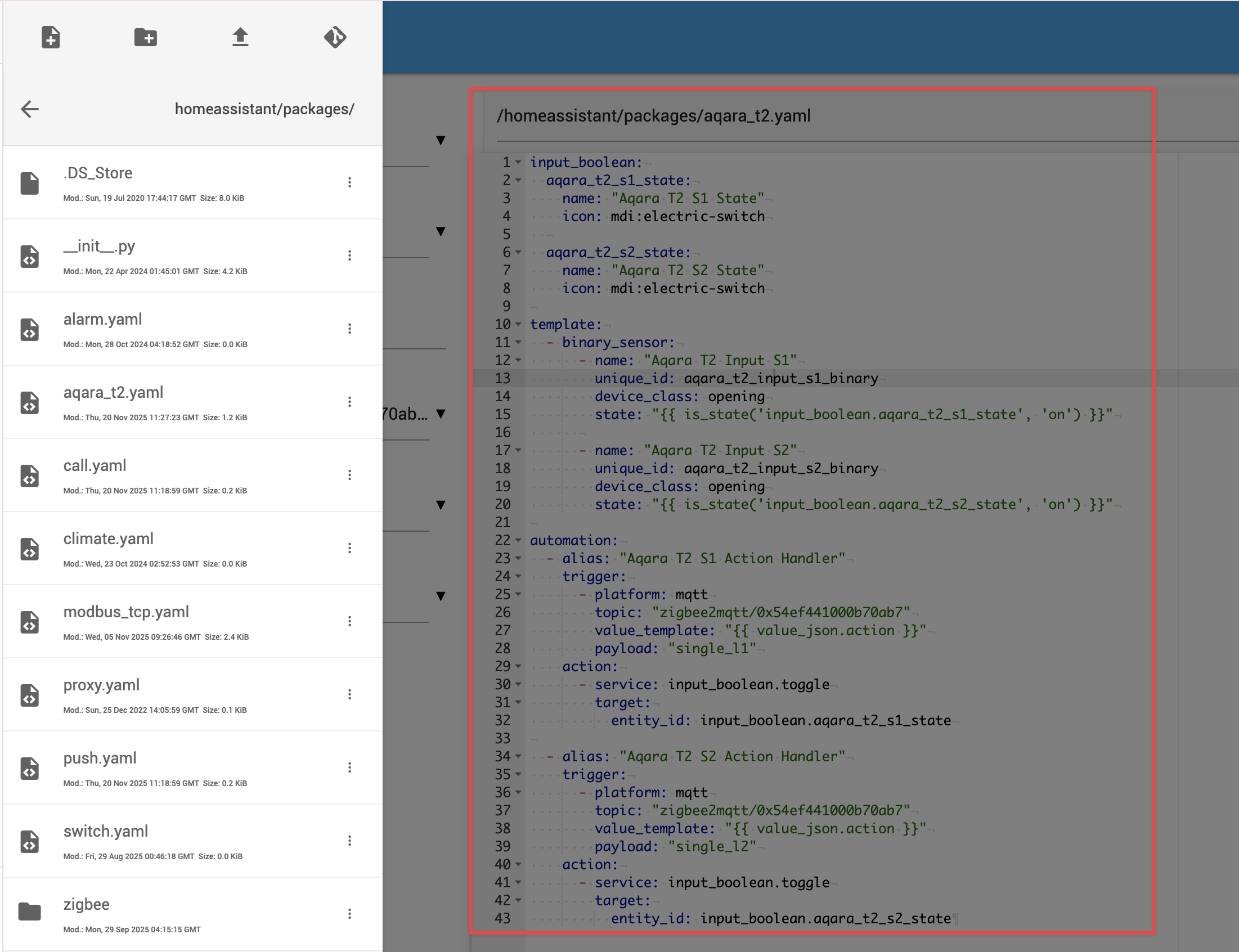Open options menu for .DS_Store
This screenshot has width=1239, height=952.
349,182
